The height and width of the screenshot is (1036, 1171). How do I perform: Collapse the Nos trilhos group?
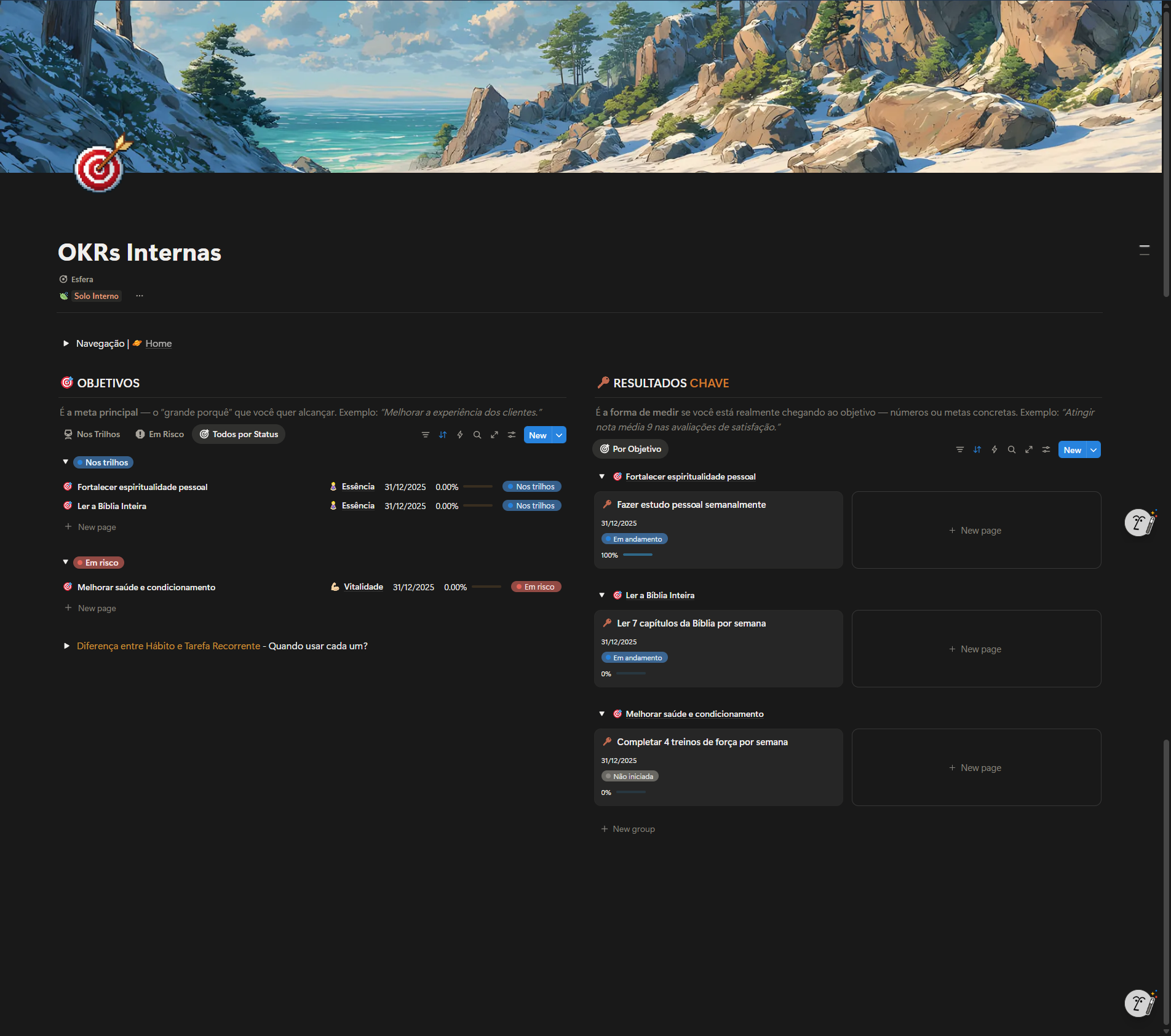coord(66,462)
